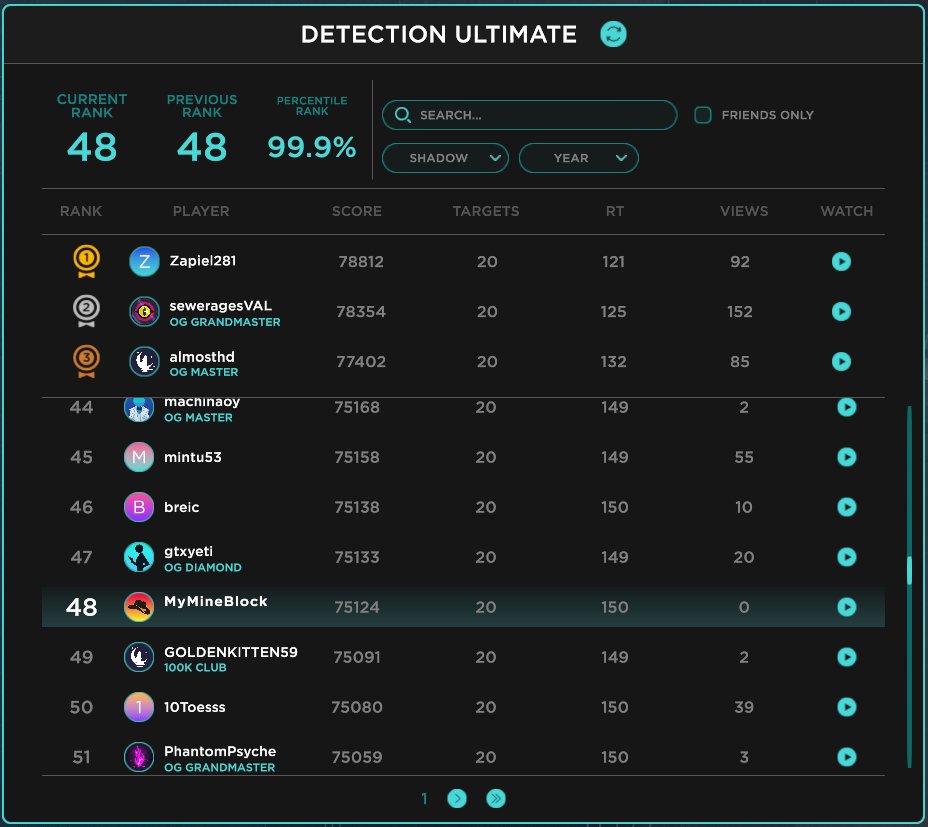928x827 pixels.
Task: Click the 100K CLUB badge label
Action: pos(195,667)
